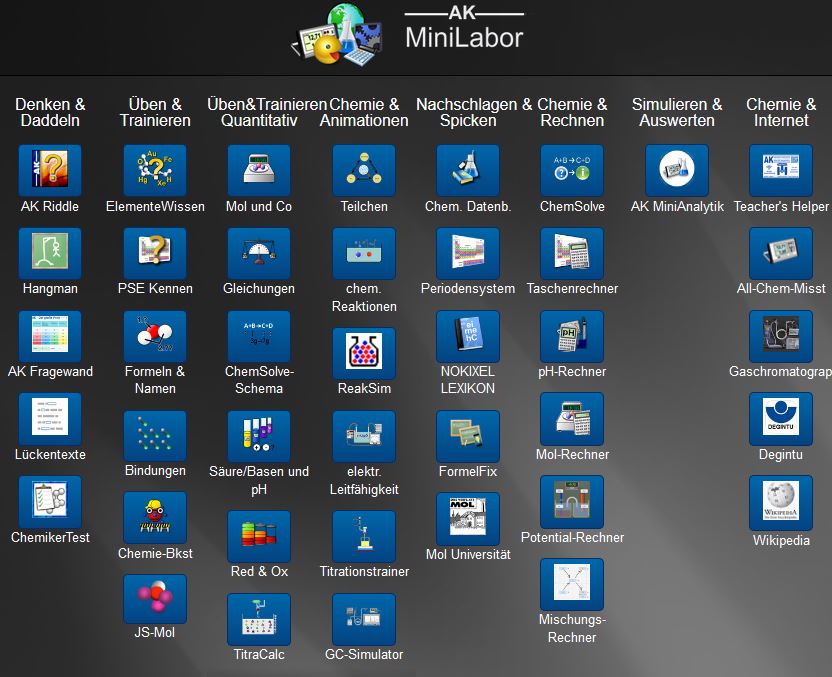Click the Wikipedia text label
The image size is (832, 677).
(781, 541)
